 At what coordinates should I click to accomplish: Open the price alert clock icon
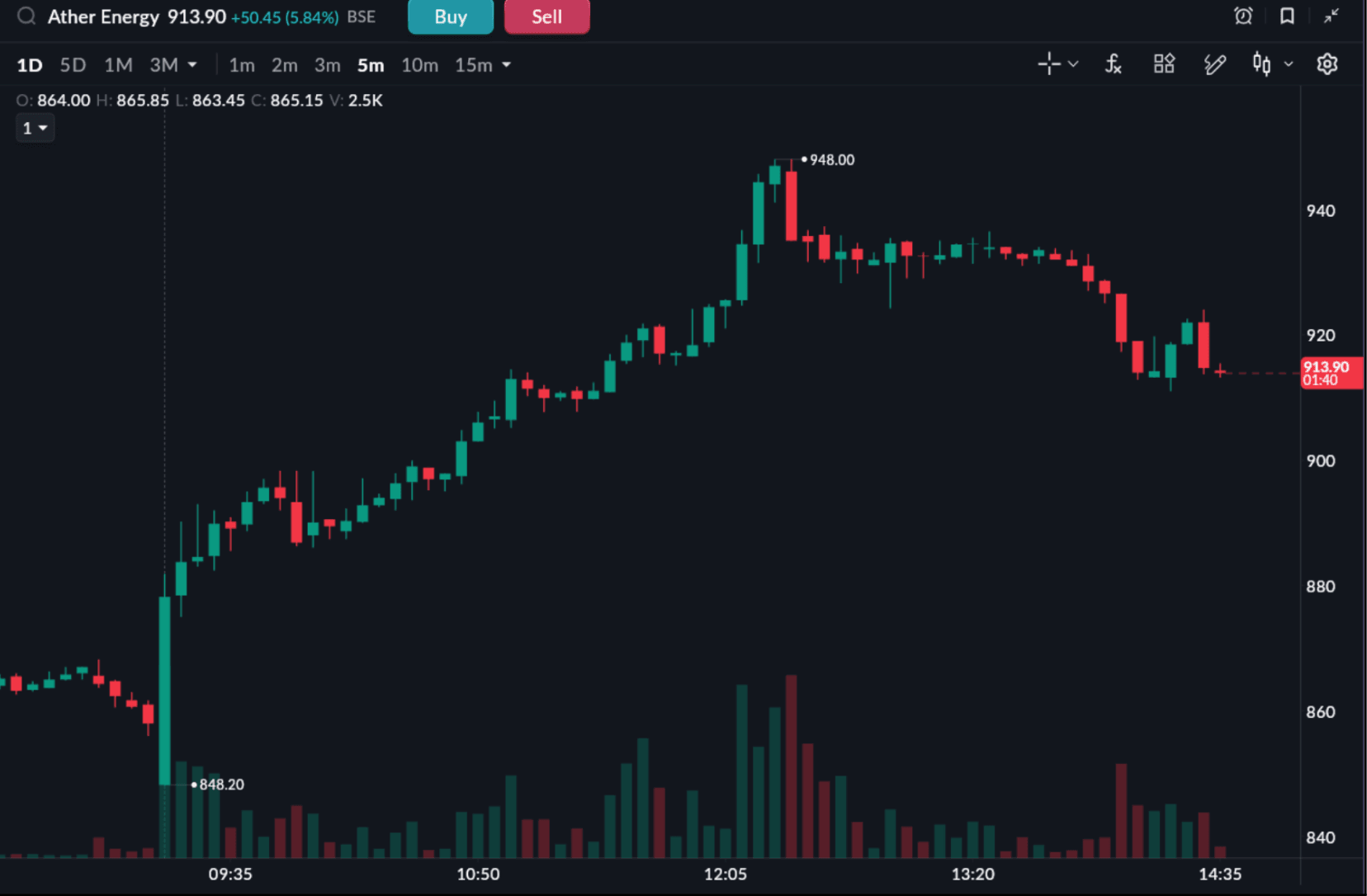pyautogui.click(x=1243, y=16)
